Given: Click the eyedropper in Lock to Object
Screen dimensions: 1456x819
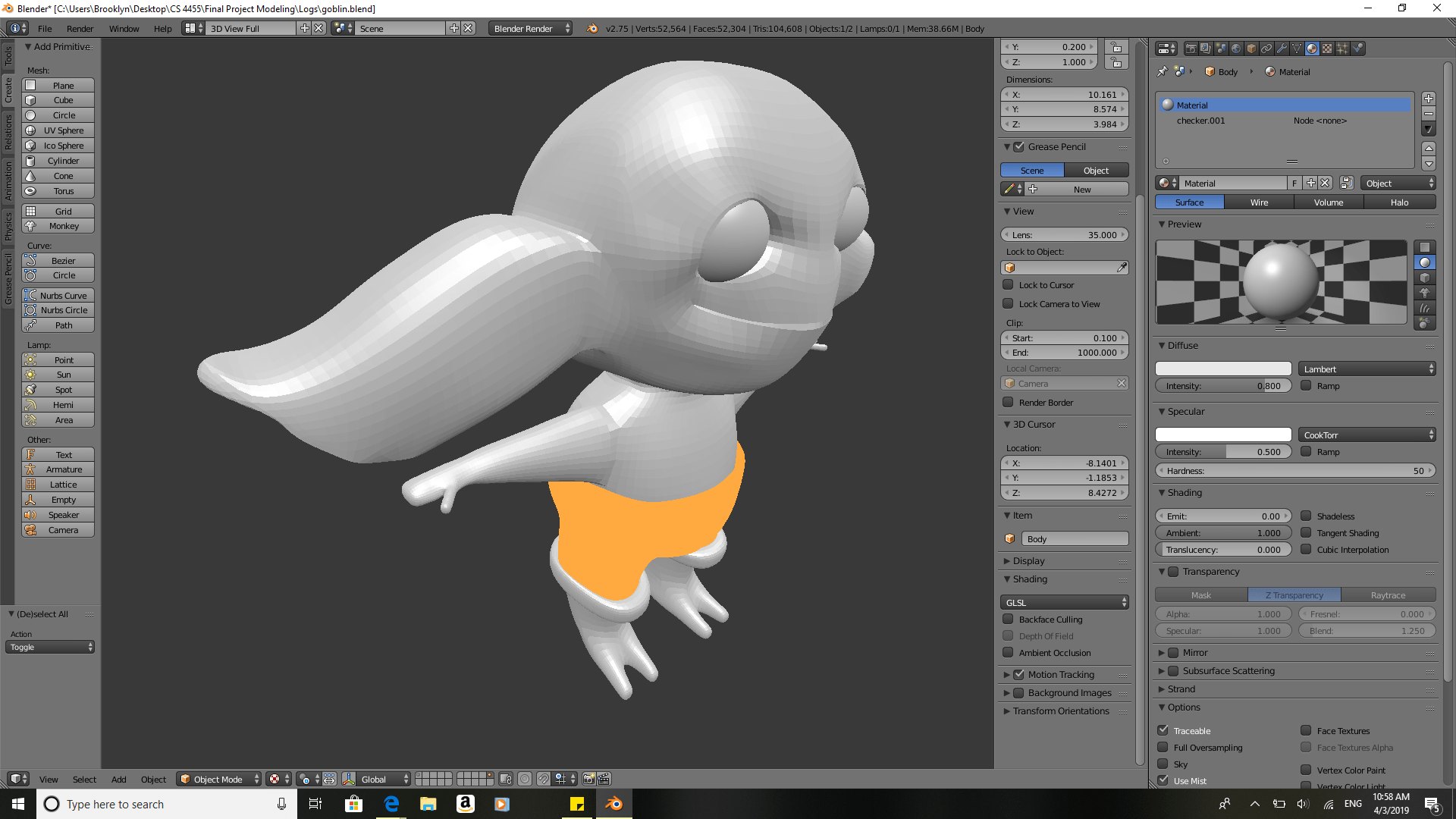Looking at the screenshot, I should (x=1122, y=268).
